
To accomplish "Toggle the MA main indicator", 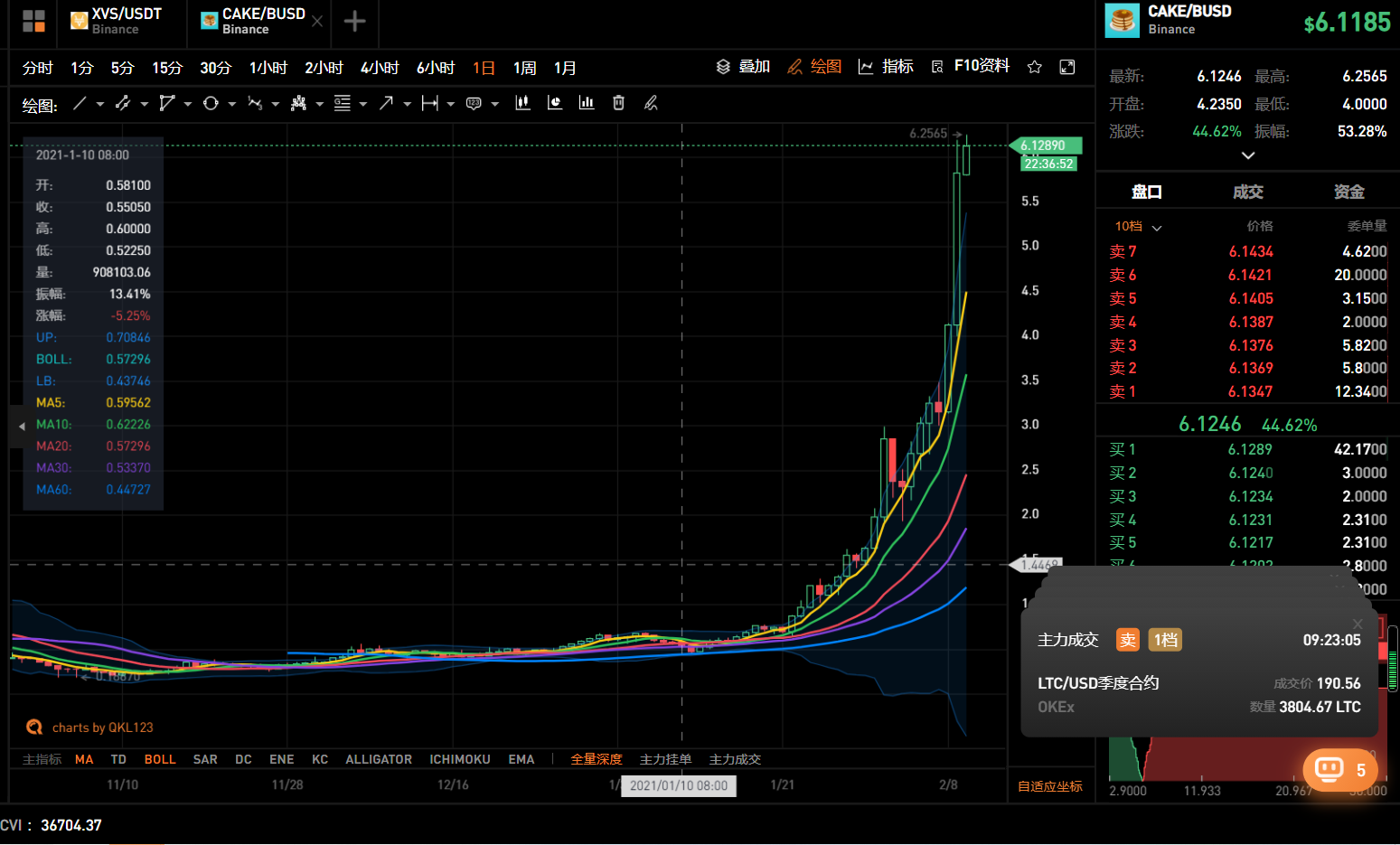I will coord(84,759).
